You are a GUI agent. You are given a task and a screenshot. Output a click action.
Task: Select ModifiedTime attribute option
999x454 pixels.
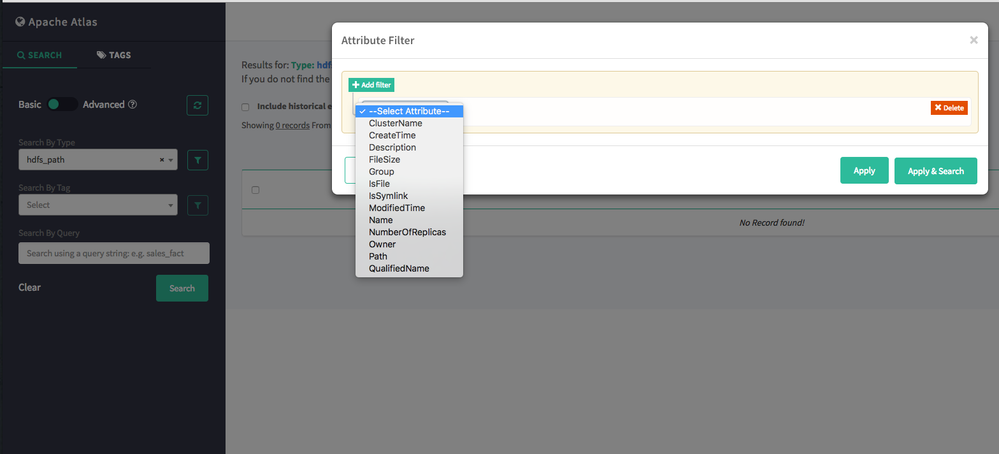[x=409, y=208]
